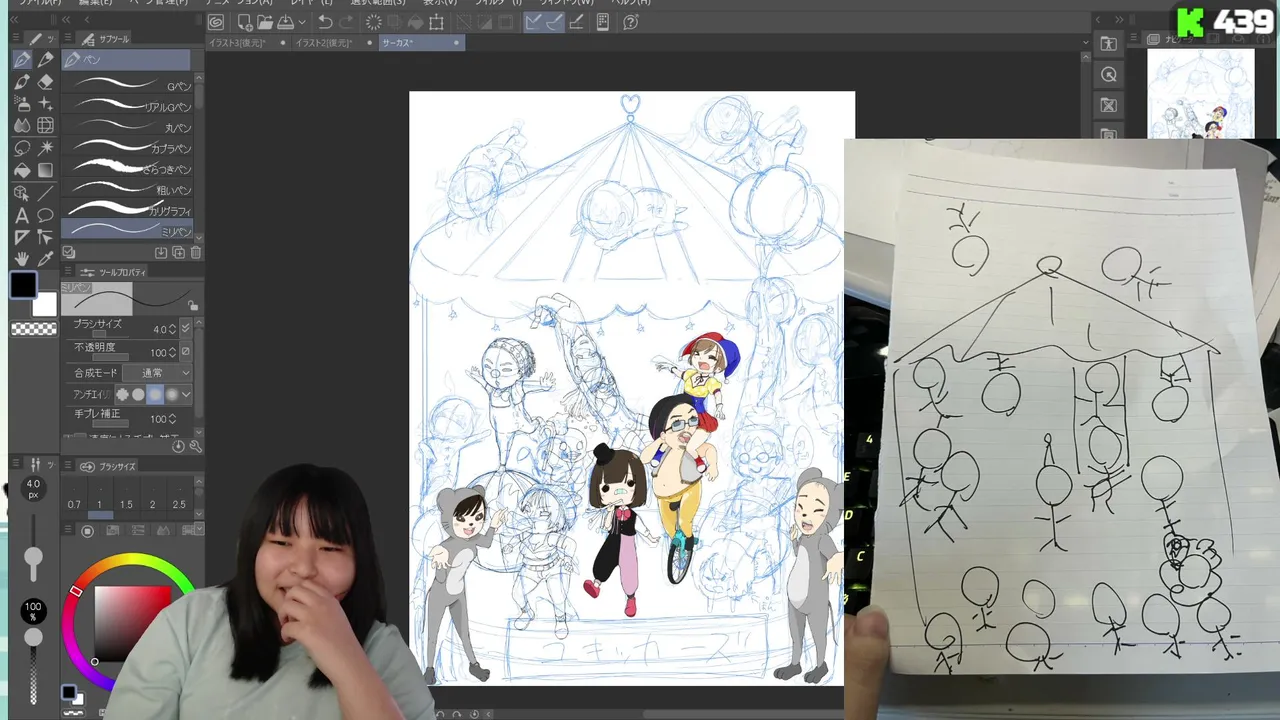The image size is (1280, 720).
Task: Toggle Snap to Special Ruler
Action: click(554, 22)
